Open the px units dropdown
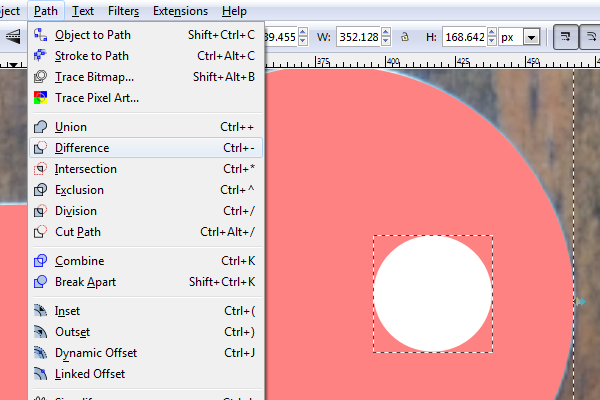The height and width of the screenshot is (400, 600). click(x=532, y=38)
